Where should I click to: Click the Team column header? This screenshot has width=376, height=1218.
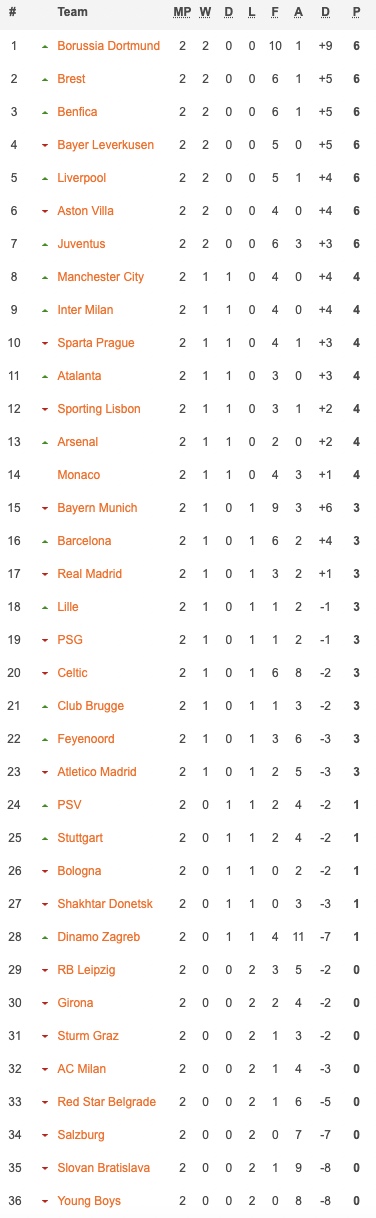point(72,12)
